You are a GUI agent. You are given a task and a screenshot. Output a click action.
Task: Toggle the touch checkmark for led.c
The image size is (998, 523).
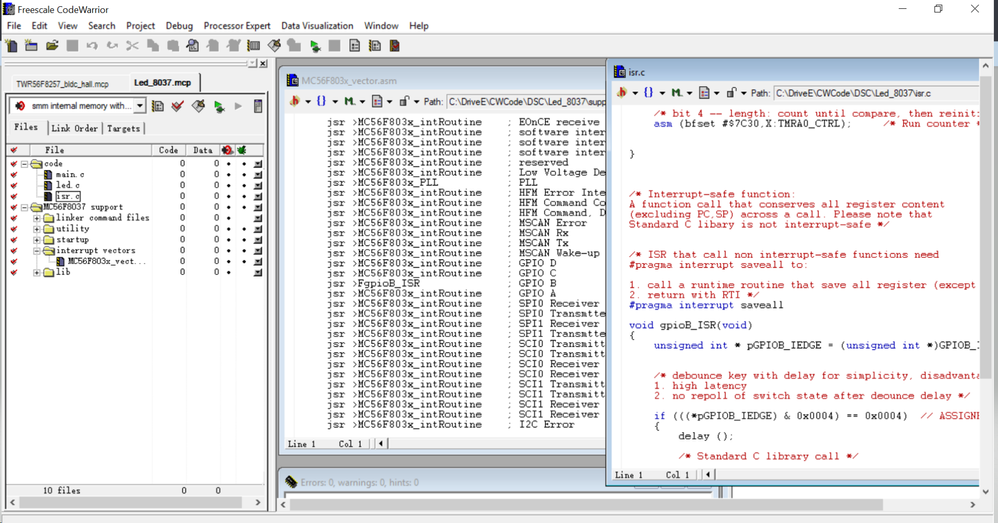pyautogui.click(x=14, y=185)
